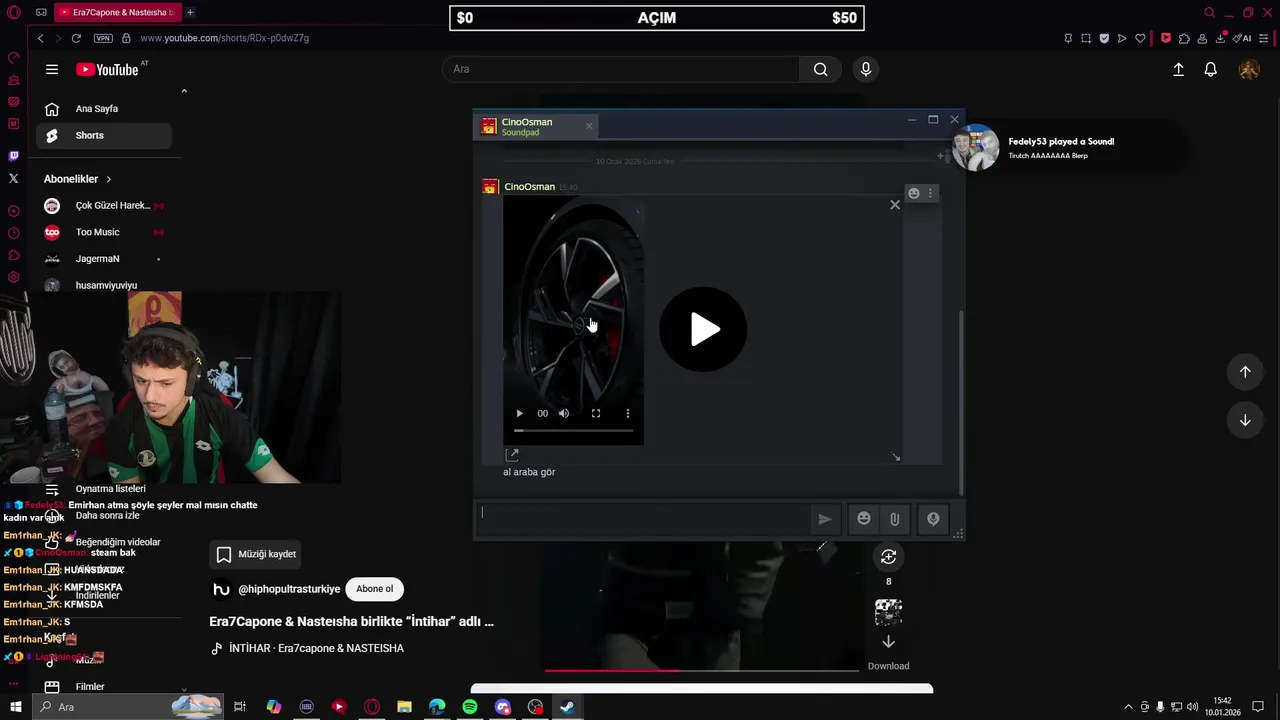Attach a file in Steam chat

[x=895, y=519]
